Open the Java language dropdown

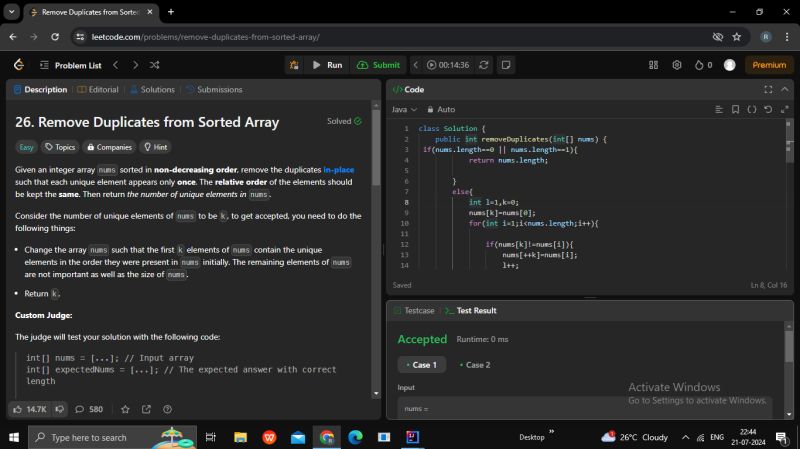tap(404, 109)
